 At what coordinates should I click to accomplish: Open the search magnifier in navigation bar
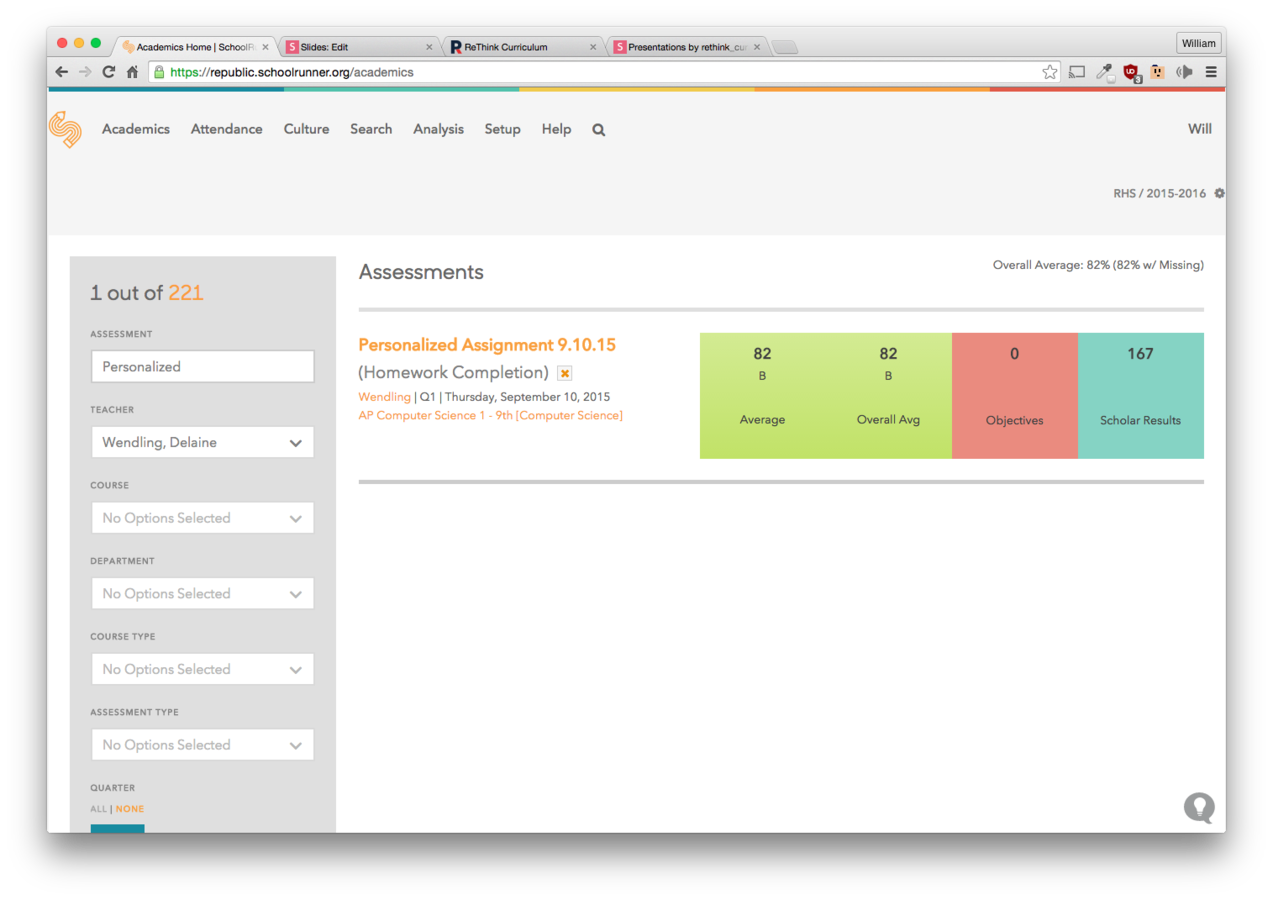pos(598,130)
